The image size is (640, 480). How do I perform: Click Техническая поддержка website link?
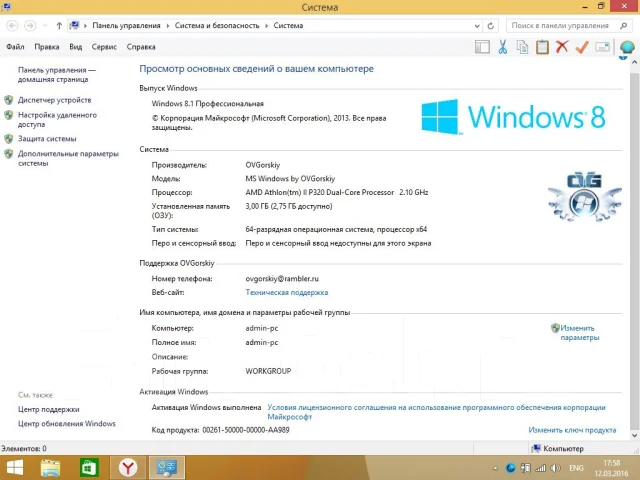pyautogui.click(x=287, y=292)
